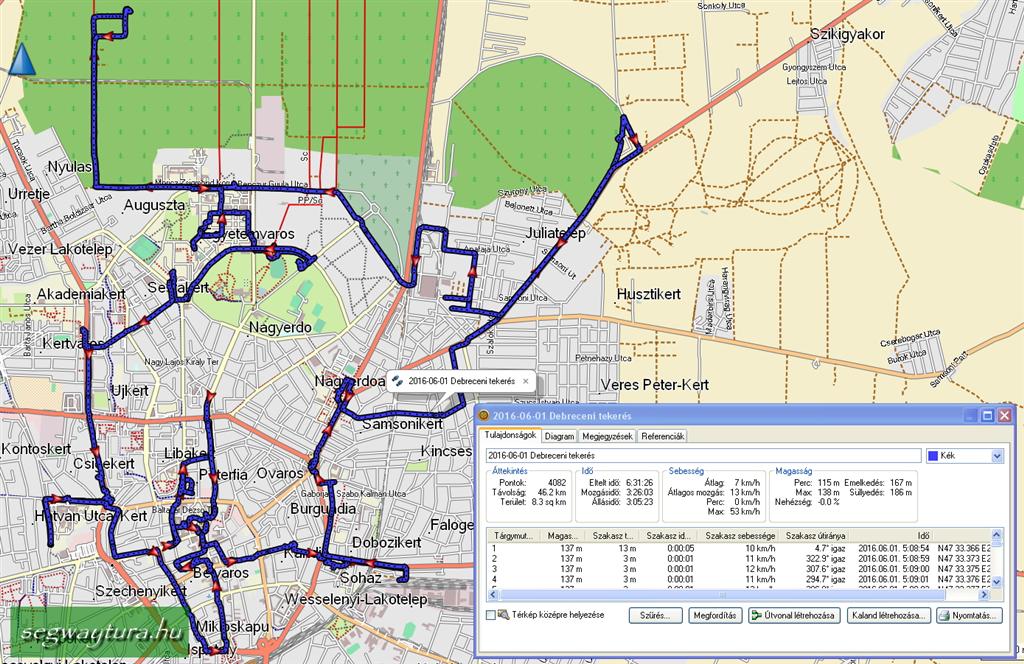Screen dimensions: 1024x664
Task: Click the Kaland létrehozása button
Action: point(888,616)
